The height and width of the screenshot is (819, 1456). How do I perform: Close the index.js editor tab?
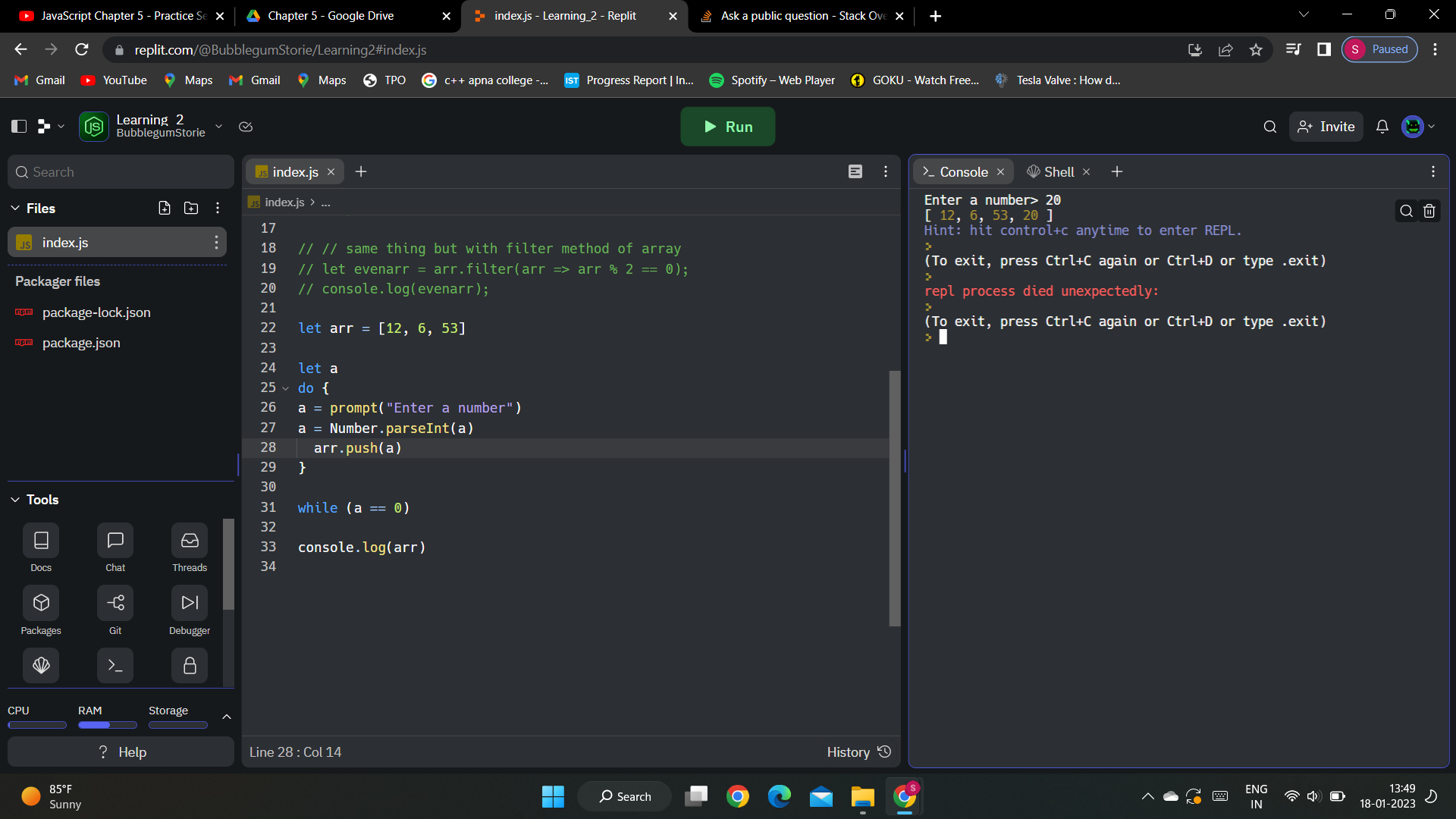331,172
